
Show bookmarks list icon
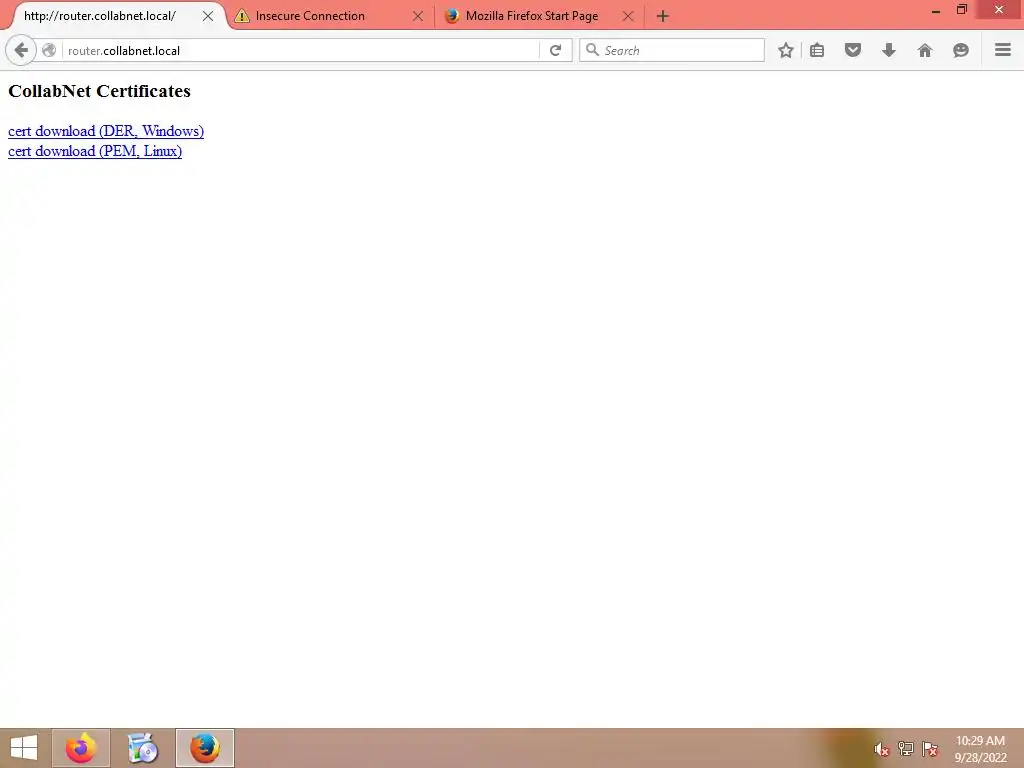point(817,50)
